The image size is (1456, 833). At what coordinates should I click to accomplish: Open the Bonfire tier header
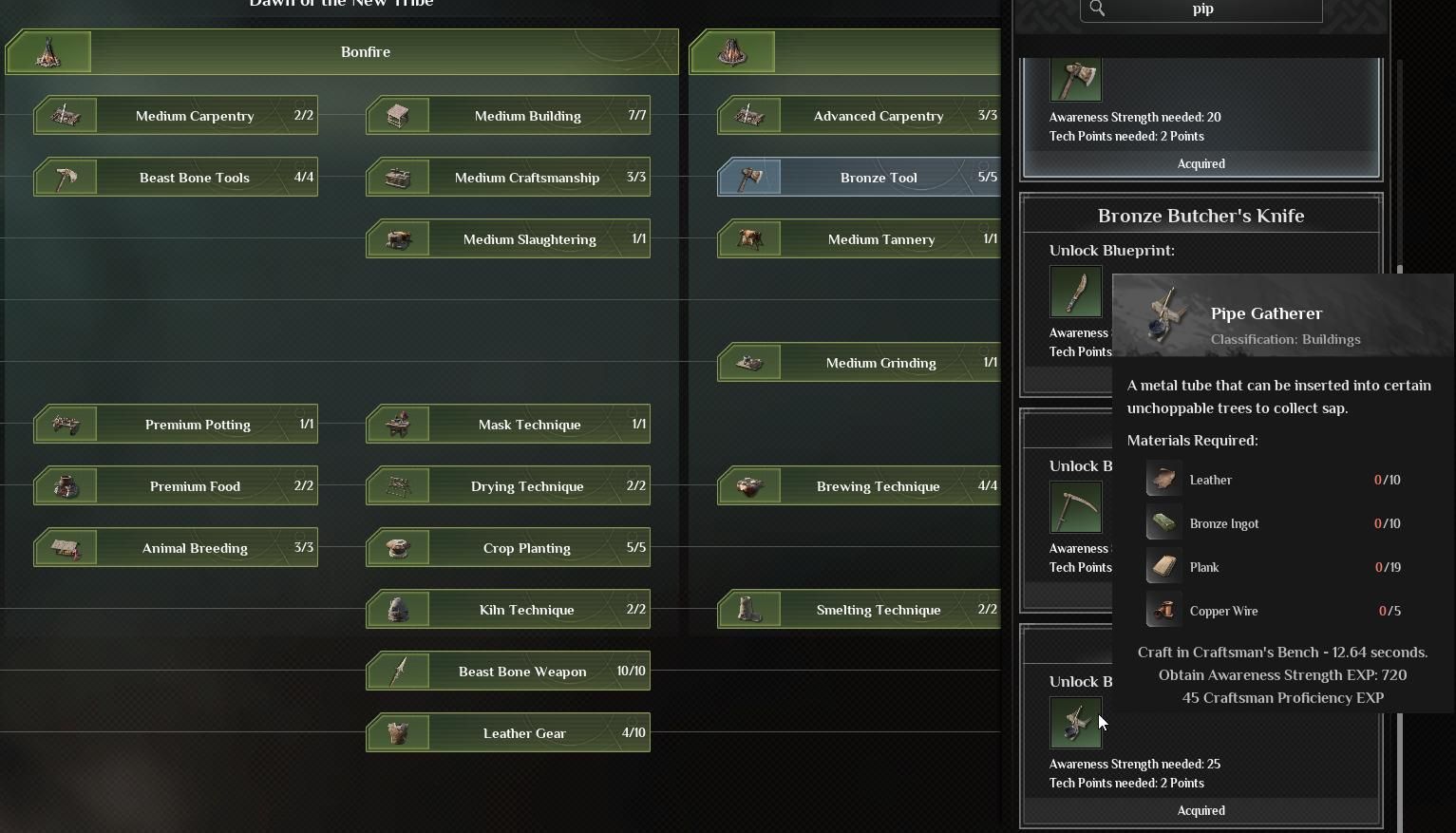point(366,52)
